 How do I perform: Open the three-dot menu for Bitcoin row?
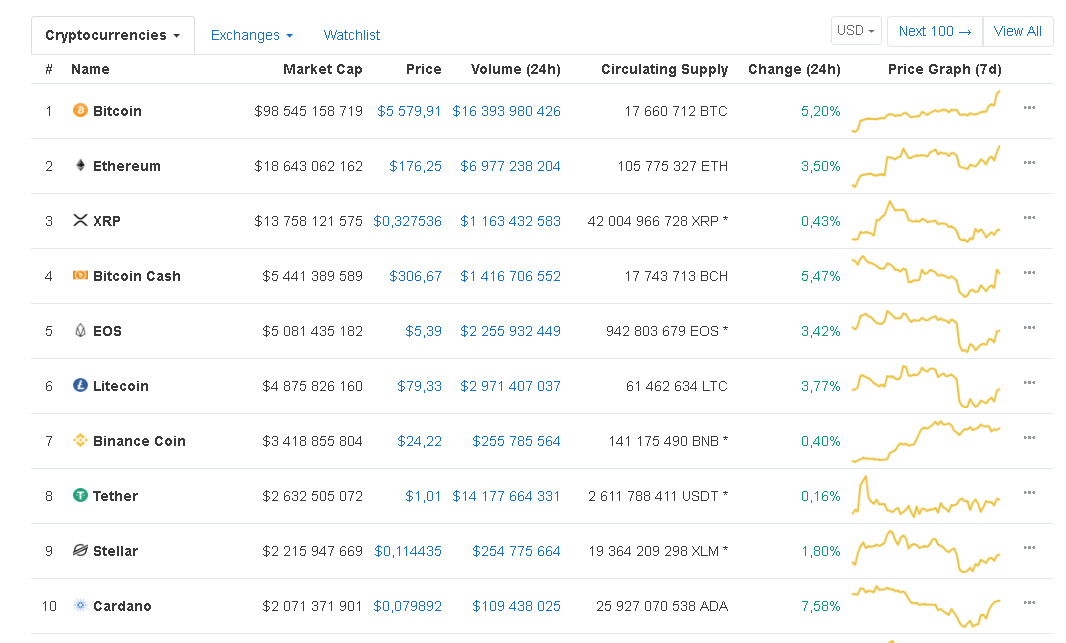tap(1029, 108)
